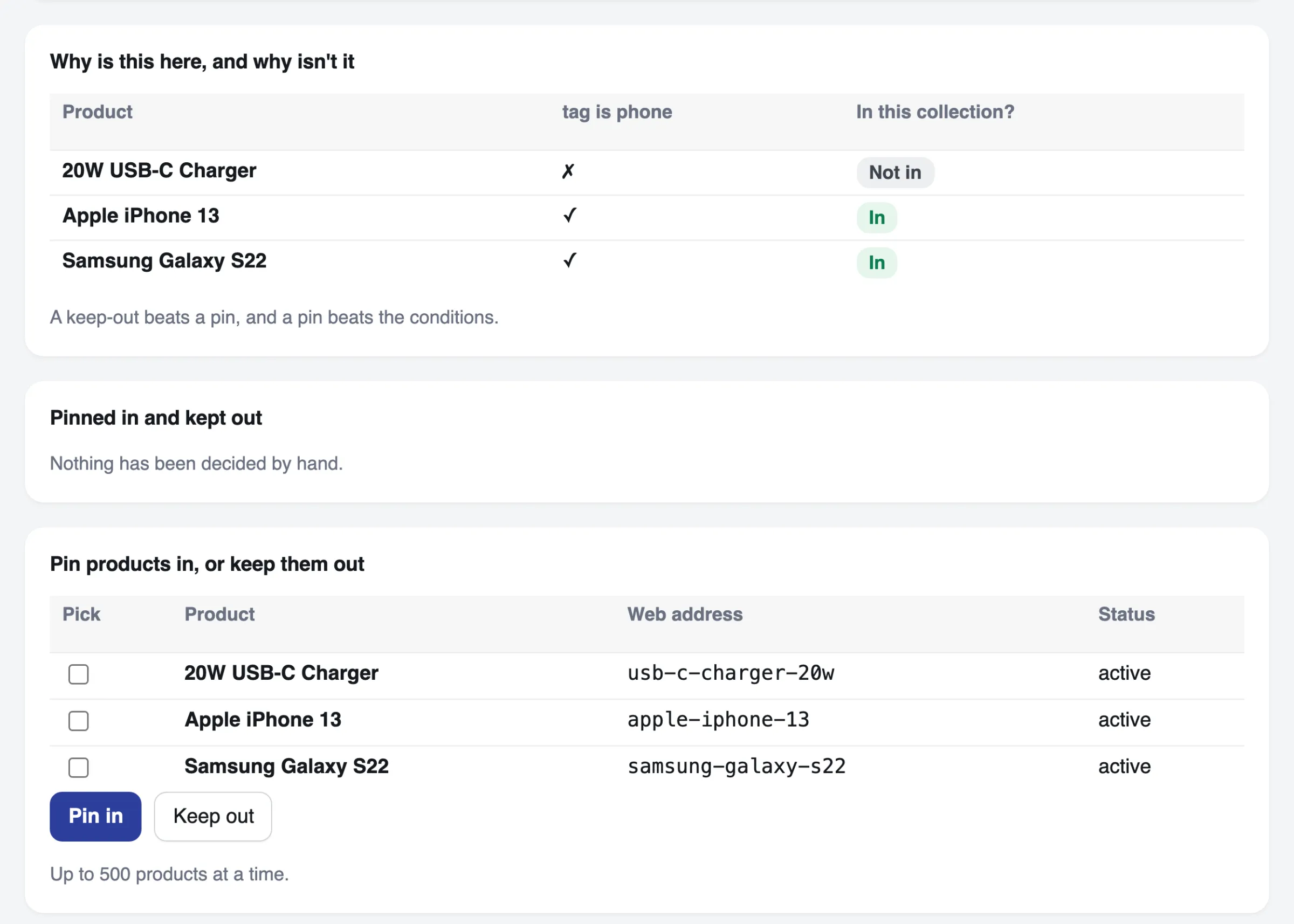Tick the 20W USB-C Charger checkbox
The width and height of the screenshot is (1294, 924).
[x=79, y=674]
